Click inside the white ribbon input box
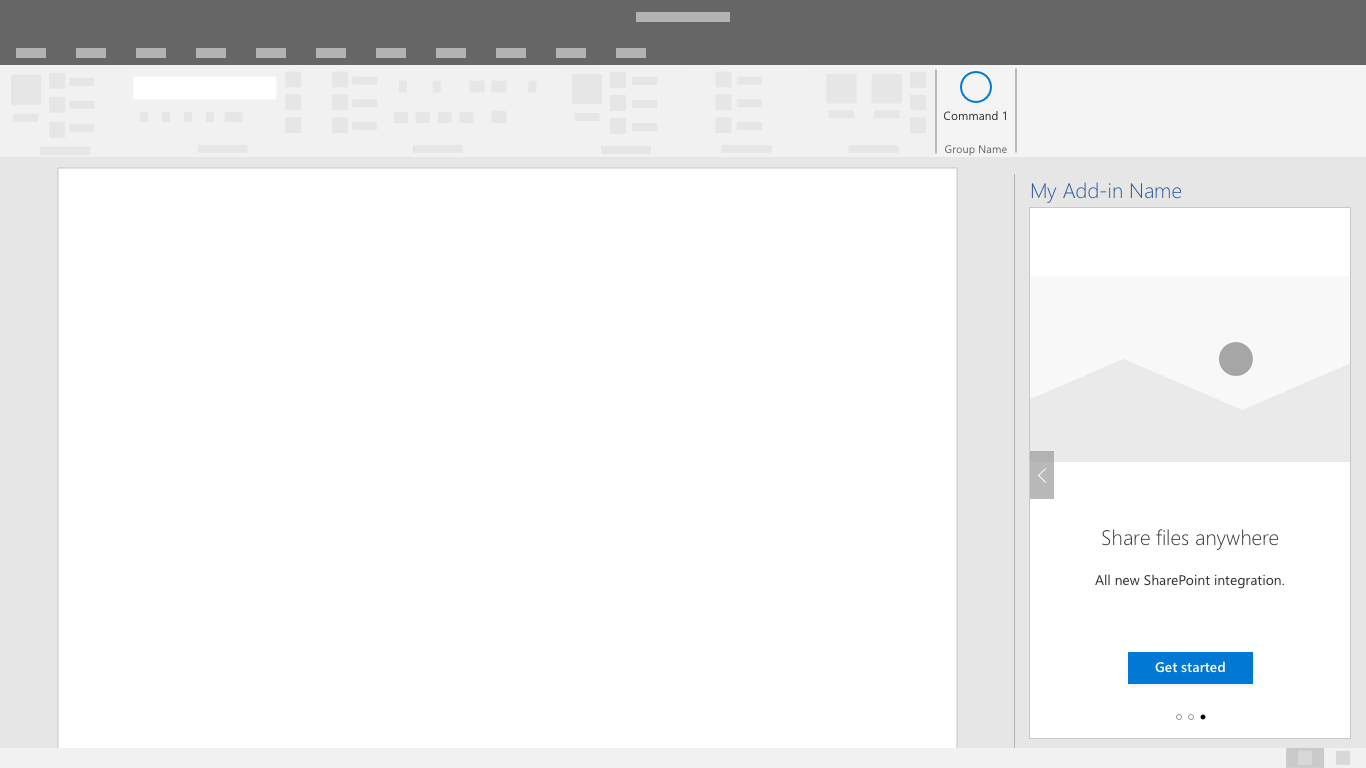1366x768 pixels. point(205,88)
